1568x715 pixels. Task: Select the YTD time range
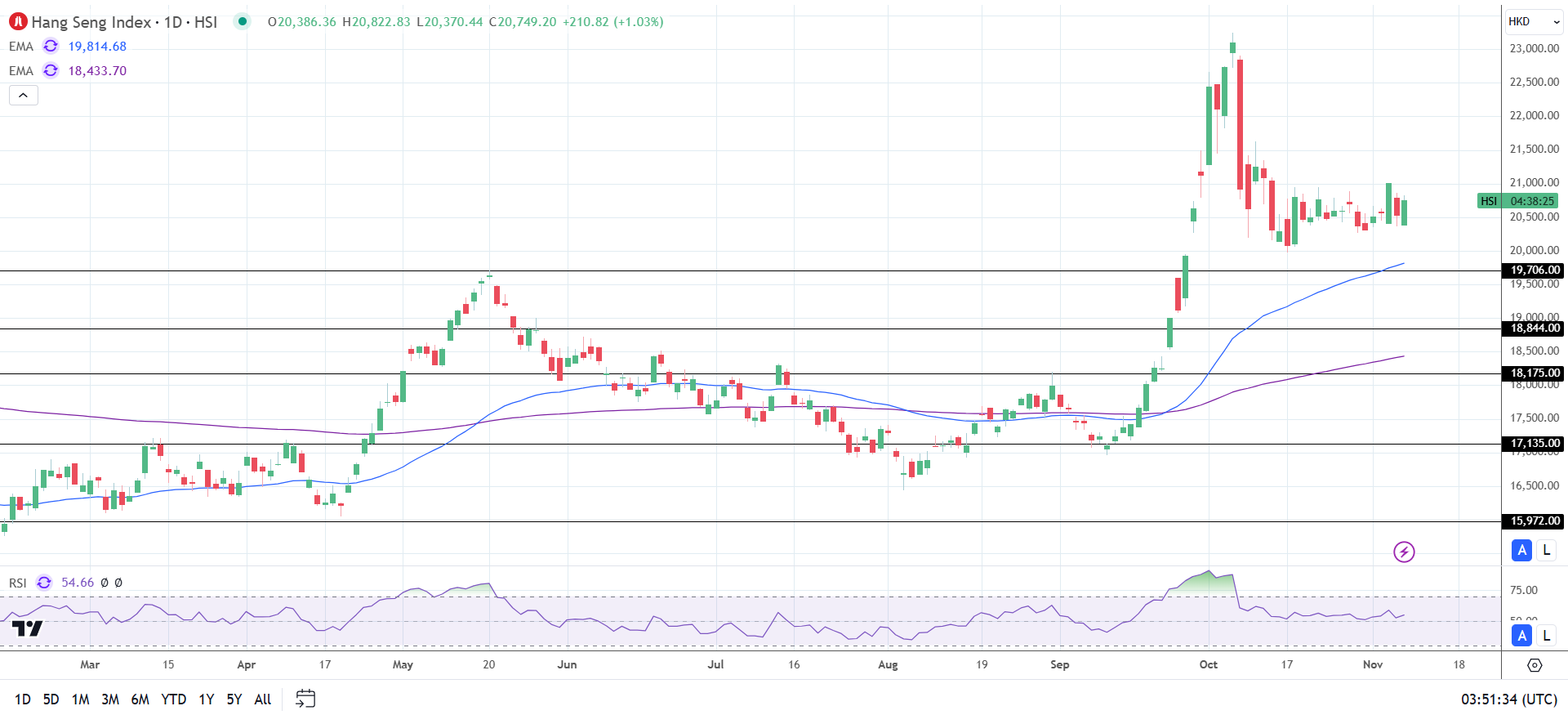tap(173, 699)
